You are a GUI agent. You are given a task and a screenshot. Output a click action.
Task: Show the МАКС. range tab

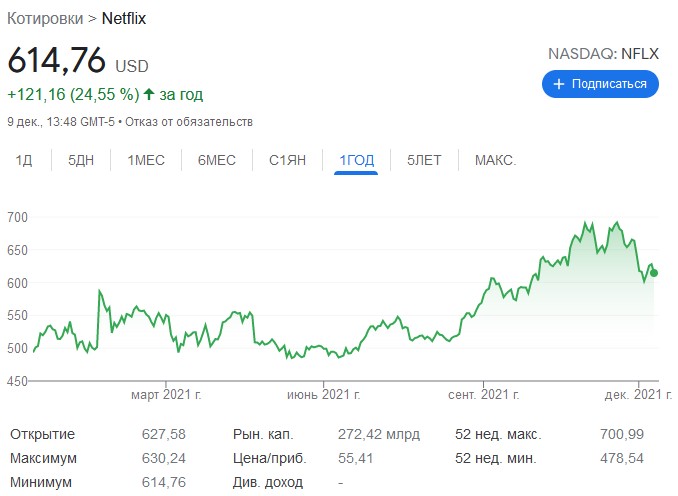pyautogui.click(x=496, y=160)
